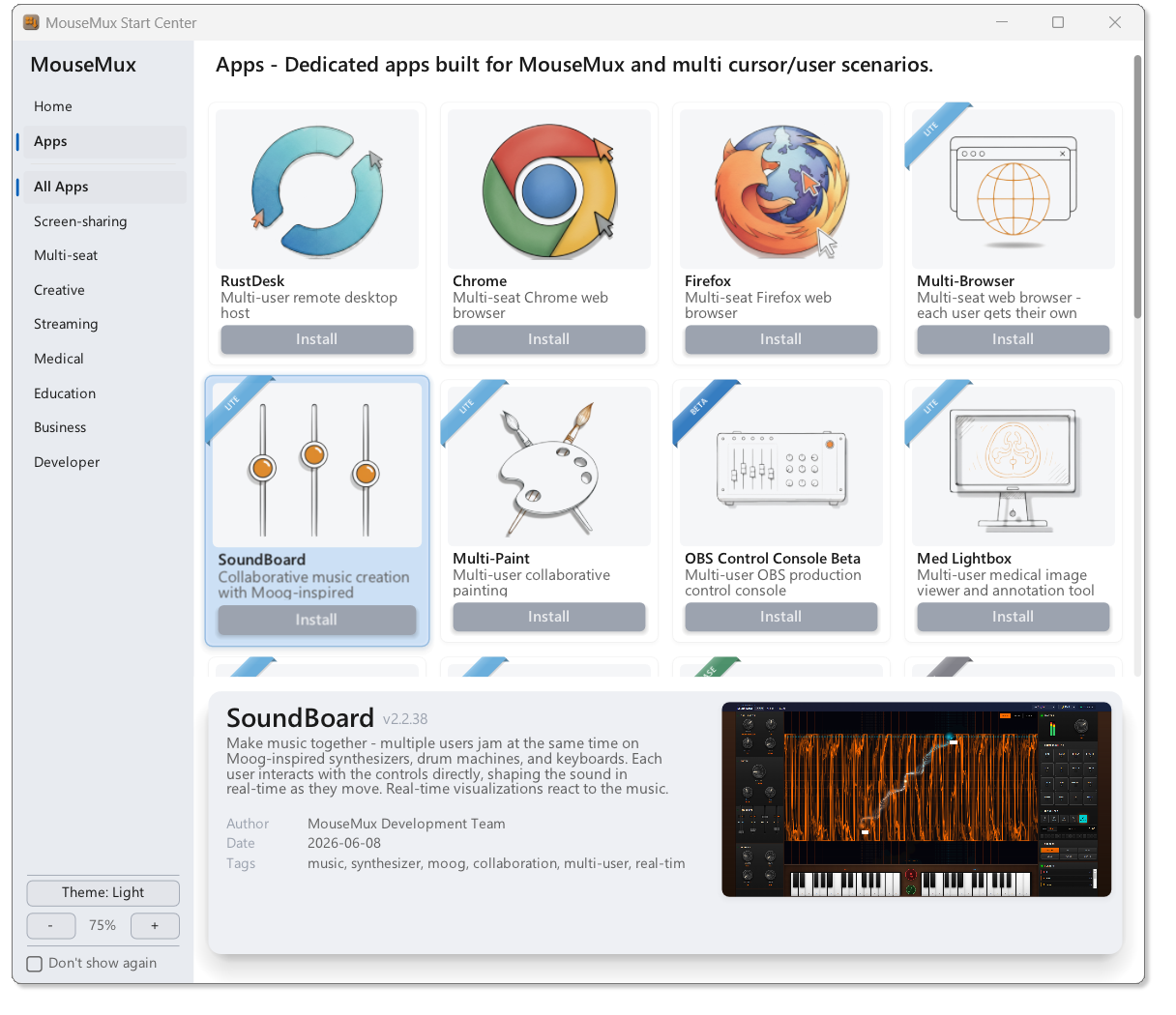
Task: Install the RustDesk app
Action: tap(317, 339)
